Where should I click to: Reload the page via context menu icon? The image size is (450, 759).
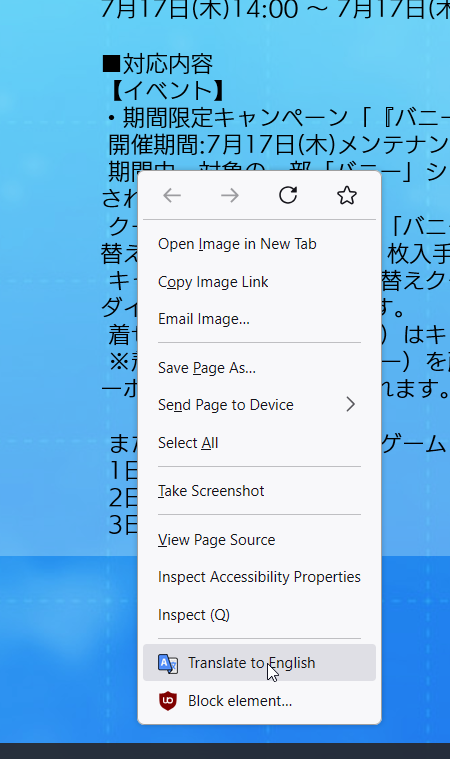tap(288, 195)
